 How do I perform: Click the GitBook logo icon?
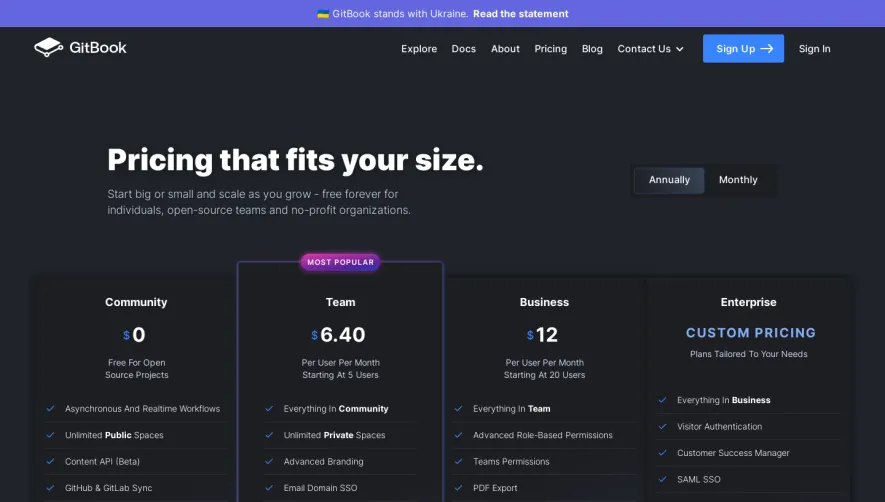[49, 47]
